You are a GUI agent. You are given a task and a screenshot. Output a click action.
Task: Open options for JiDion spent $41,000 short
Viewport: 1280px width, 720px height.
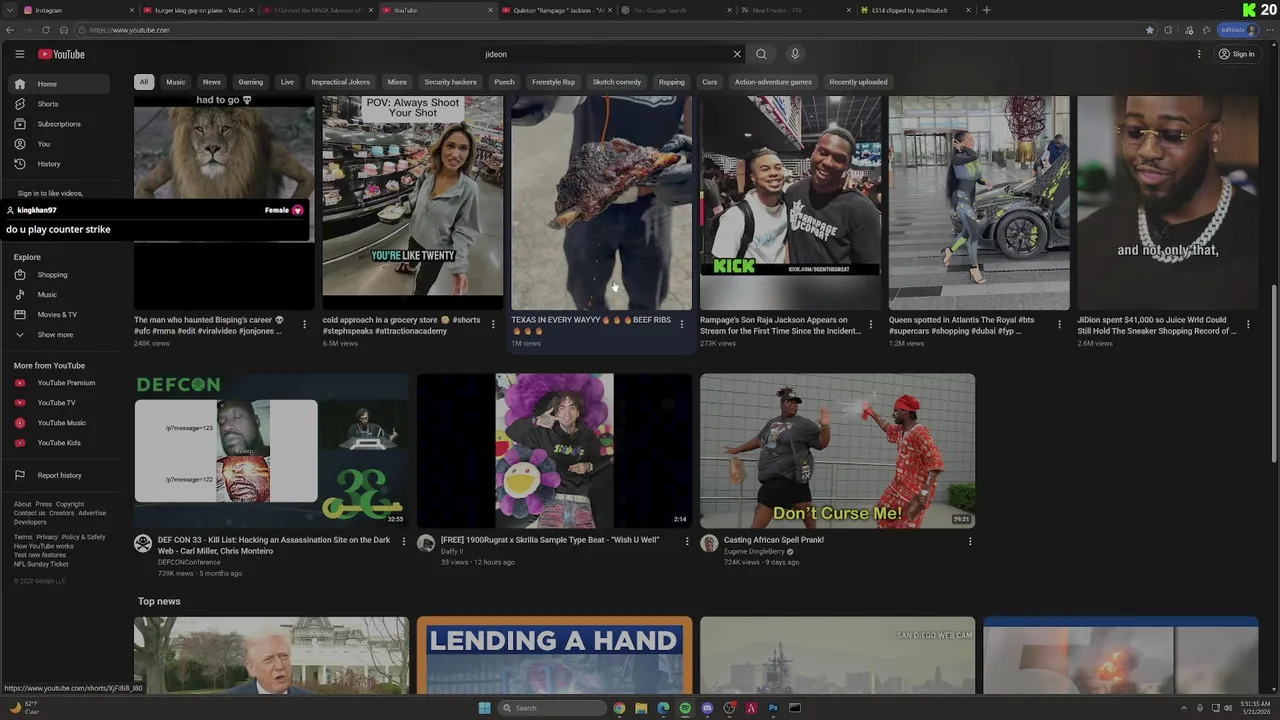(1248, 324)
